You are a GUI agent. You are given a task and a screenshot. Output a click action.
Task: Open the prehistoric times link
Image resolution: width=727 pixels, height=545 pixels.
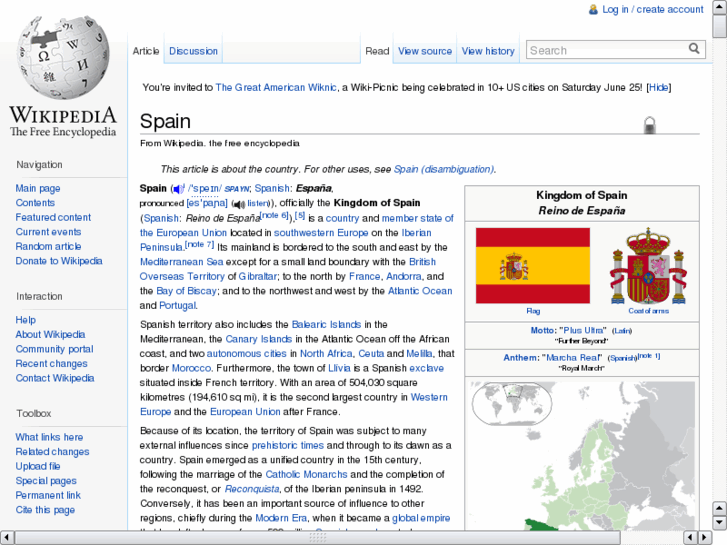[x=287, y=445]
